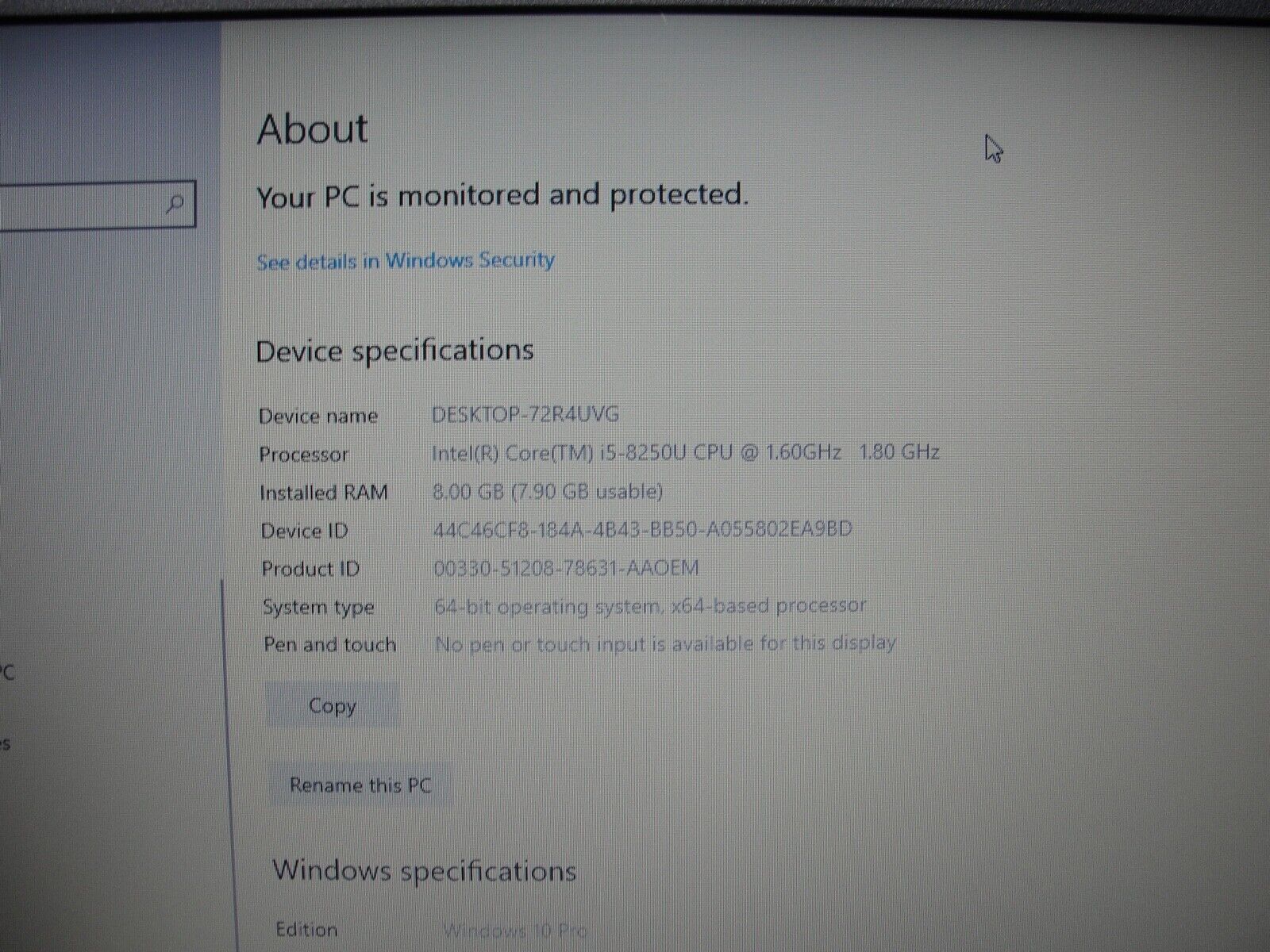
Task: Click the Windows 10 Pro edition value
Action: [516, 930]
